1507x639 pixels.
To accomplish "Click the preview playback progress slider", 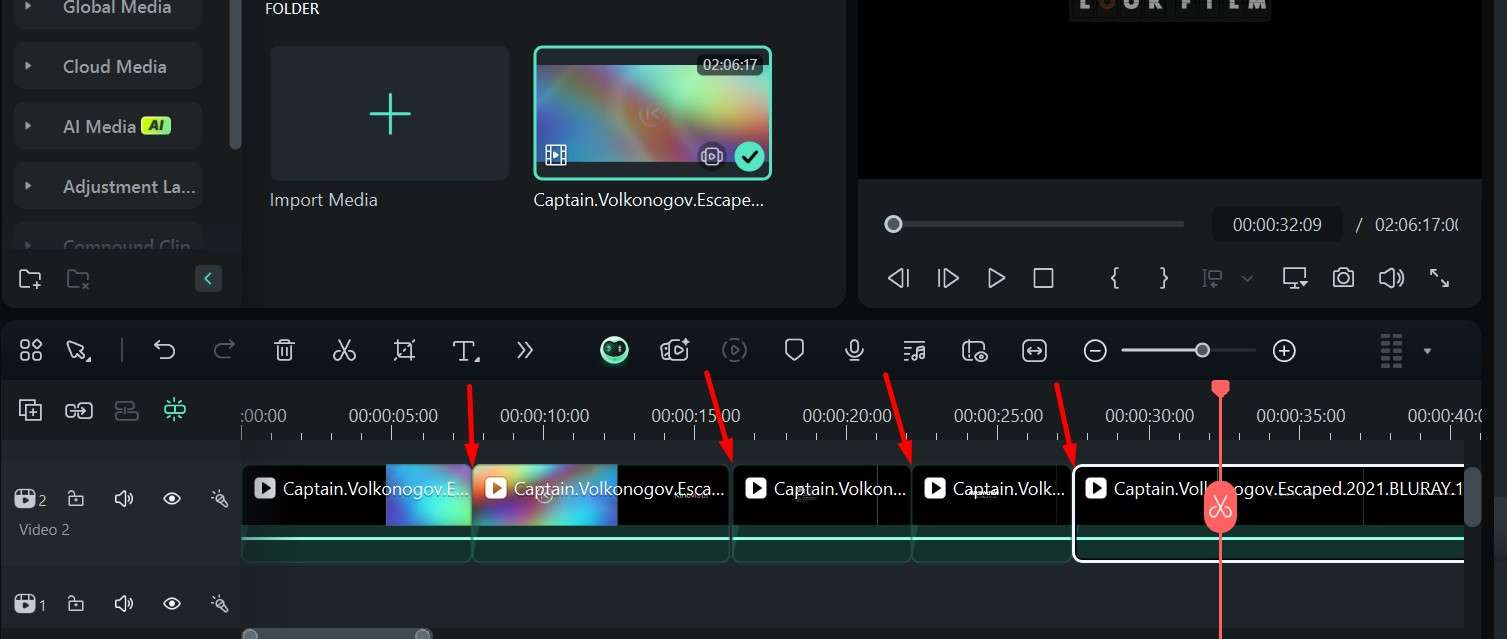I will click(1034, 224).
